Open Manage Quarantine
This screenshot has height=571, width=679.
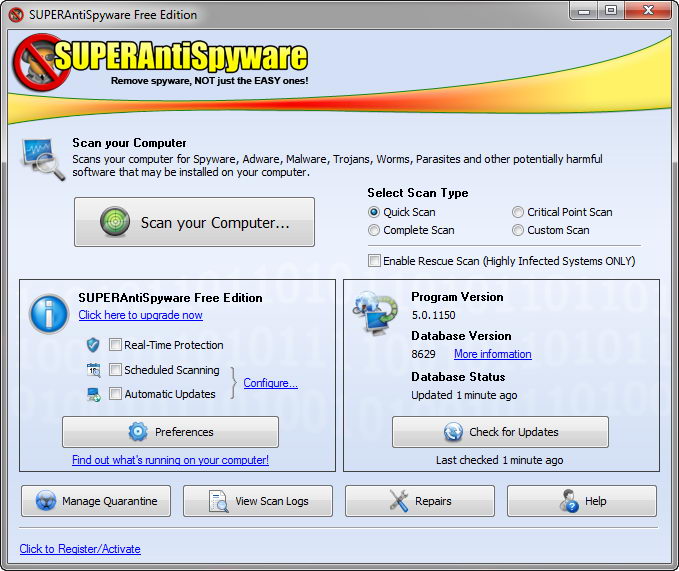(x=96, y=501)
